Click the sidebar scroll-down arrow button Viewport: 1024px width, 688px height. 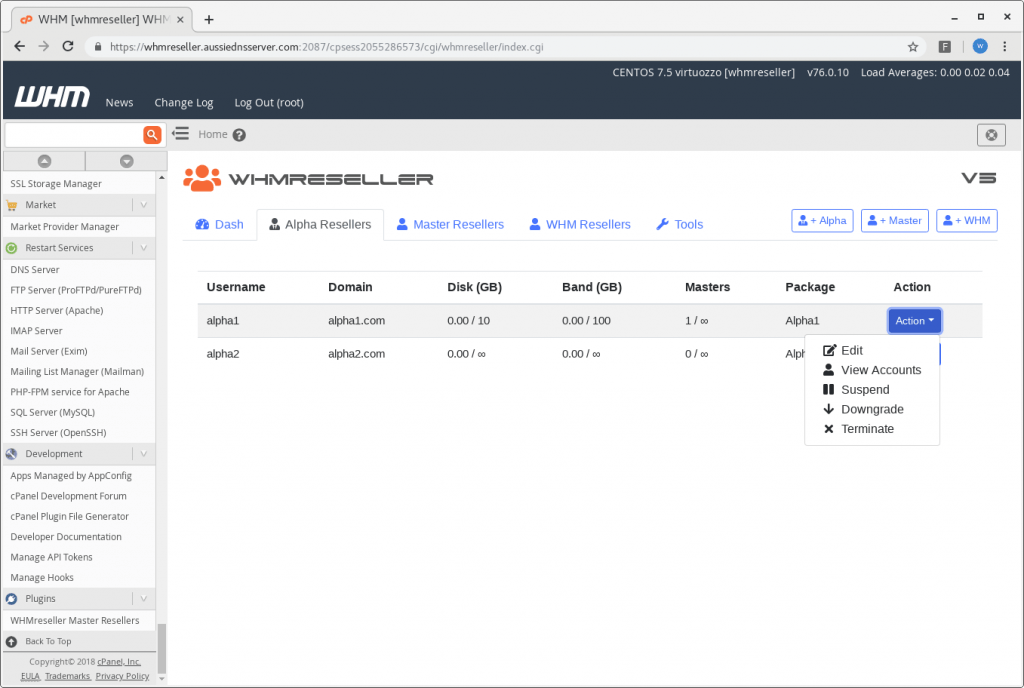[126, 161]
